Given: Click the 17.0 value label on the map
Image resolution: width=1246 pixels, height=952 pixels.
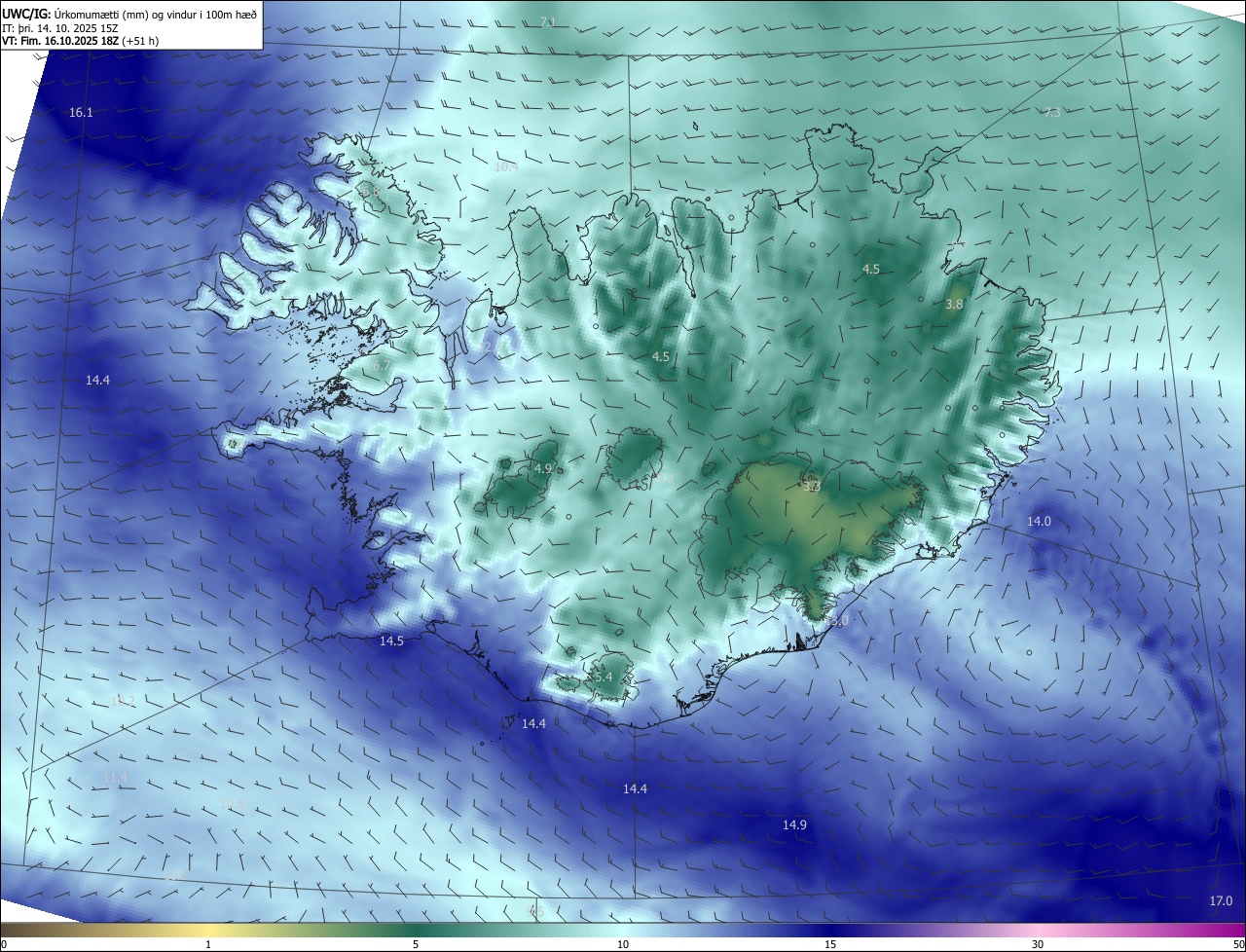Looking at the screenshot, I should [1221, 901].
